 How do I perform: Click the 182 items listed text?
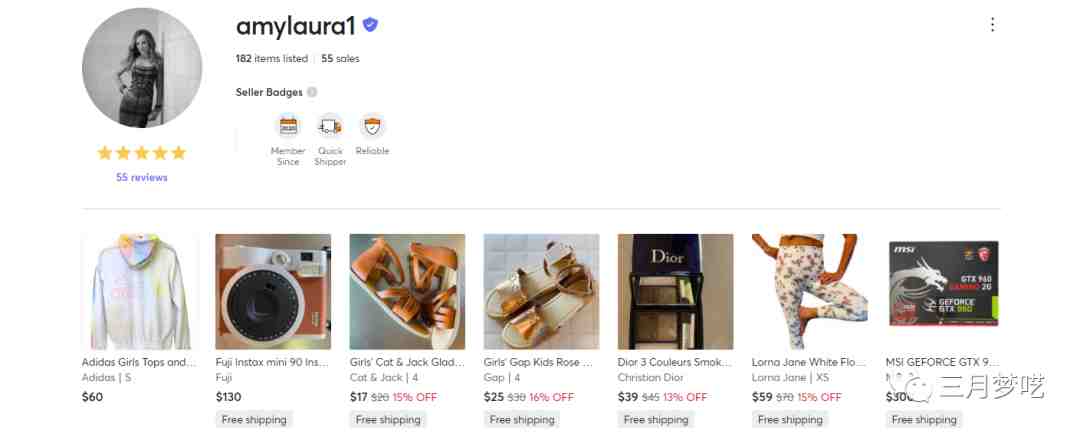pyautogui.click(x=271, y=59)
